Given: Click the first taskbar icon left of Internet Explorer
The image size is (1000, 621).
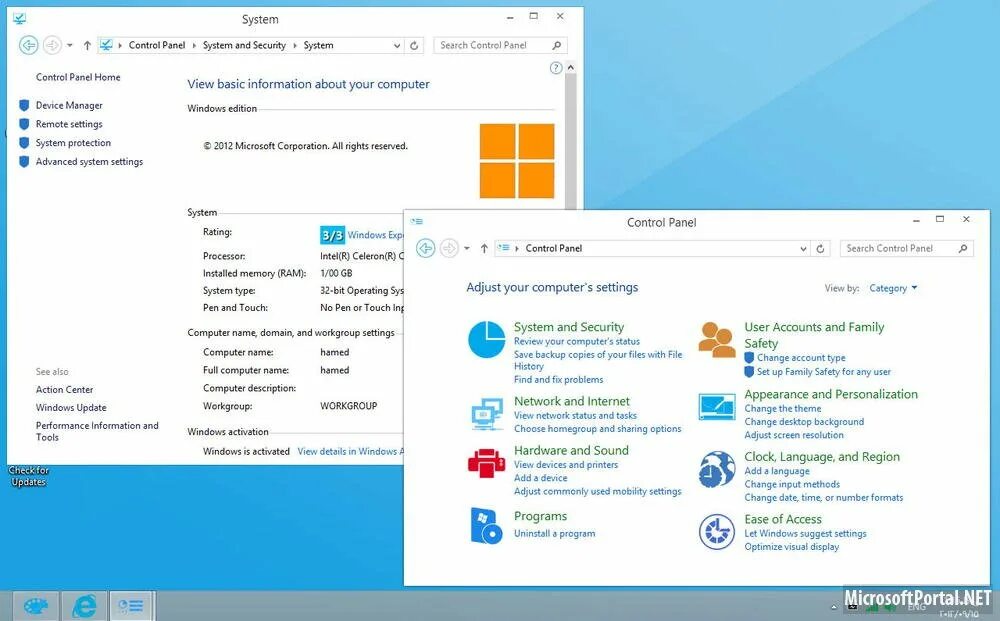Looking at the screenshot, I should point(36,606).
